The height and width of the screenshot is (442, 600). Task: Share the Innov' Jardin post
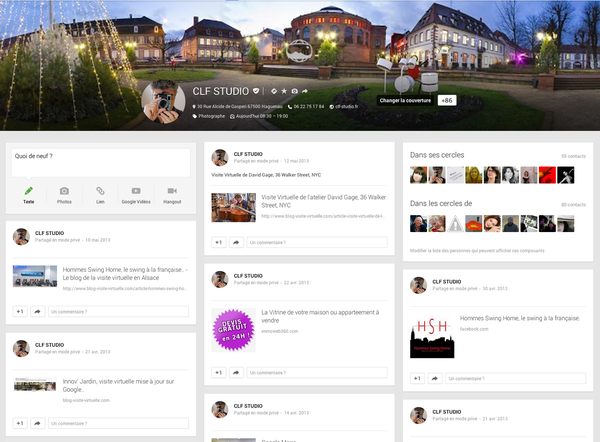[x=38, y=423]
